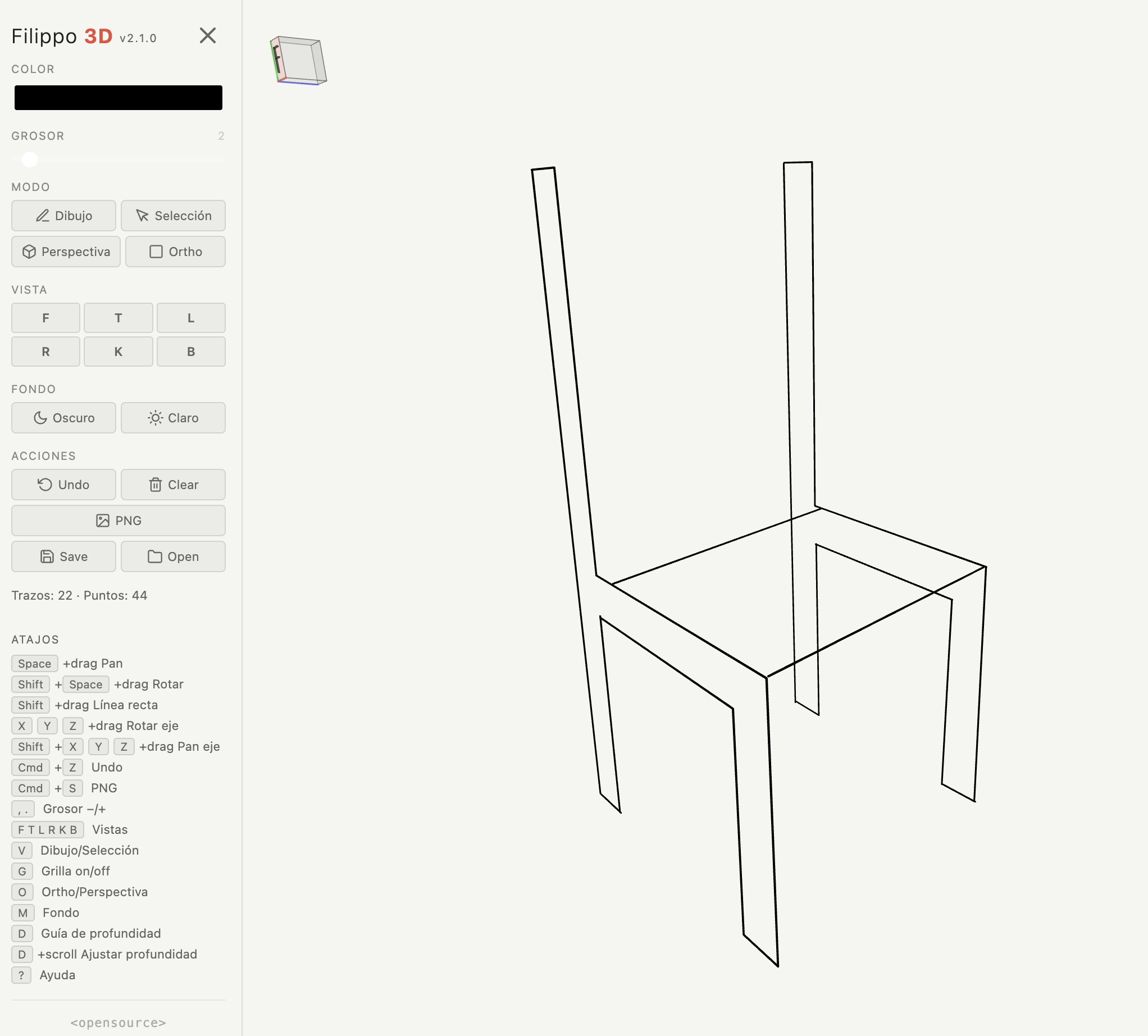This screenshot has width=1148, height=1036.
Task: Select the F front view
Action: (x=45, y=318)
